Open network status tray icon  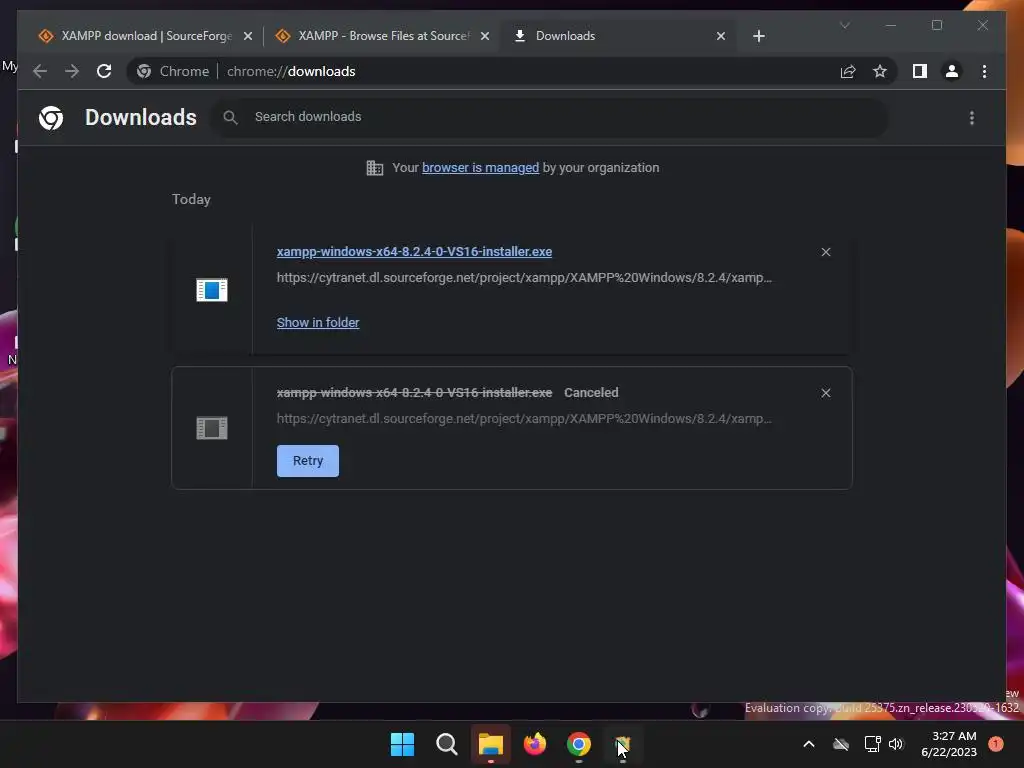point(872,744)
